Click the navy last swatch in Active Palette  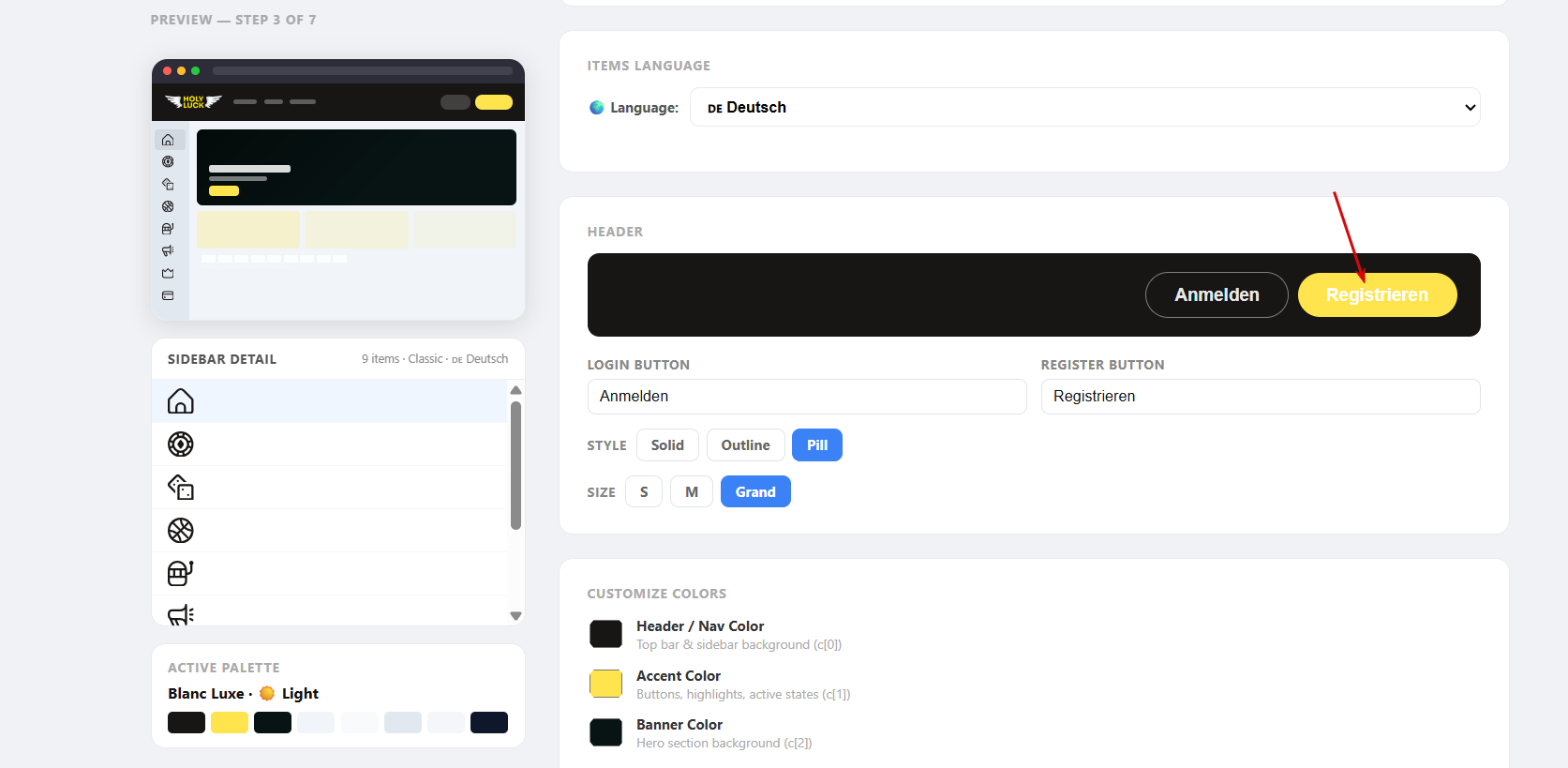[489, 722]
